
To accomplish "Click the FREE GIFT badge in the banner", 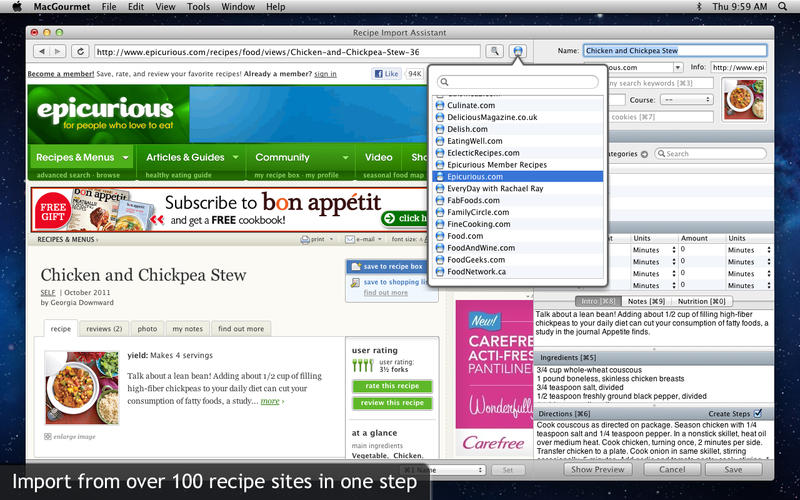I will [x=53, y=210].
